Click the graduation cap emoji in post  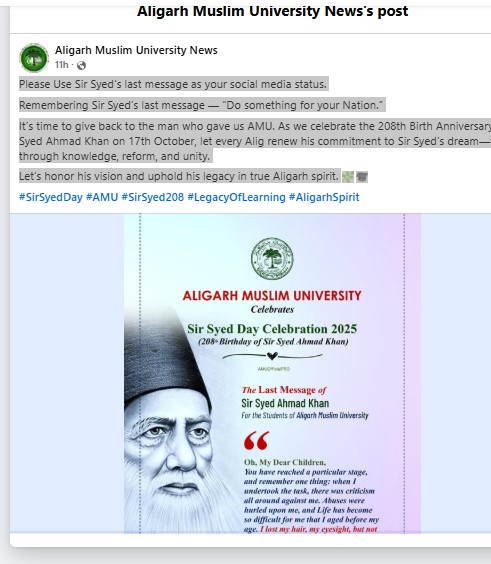pos(362,177)
